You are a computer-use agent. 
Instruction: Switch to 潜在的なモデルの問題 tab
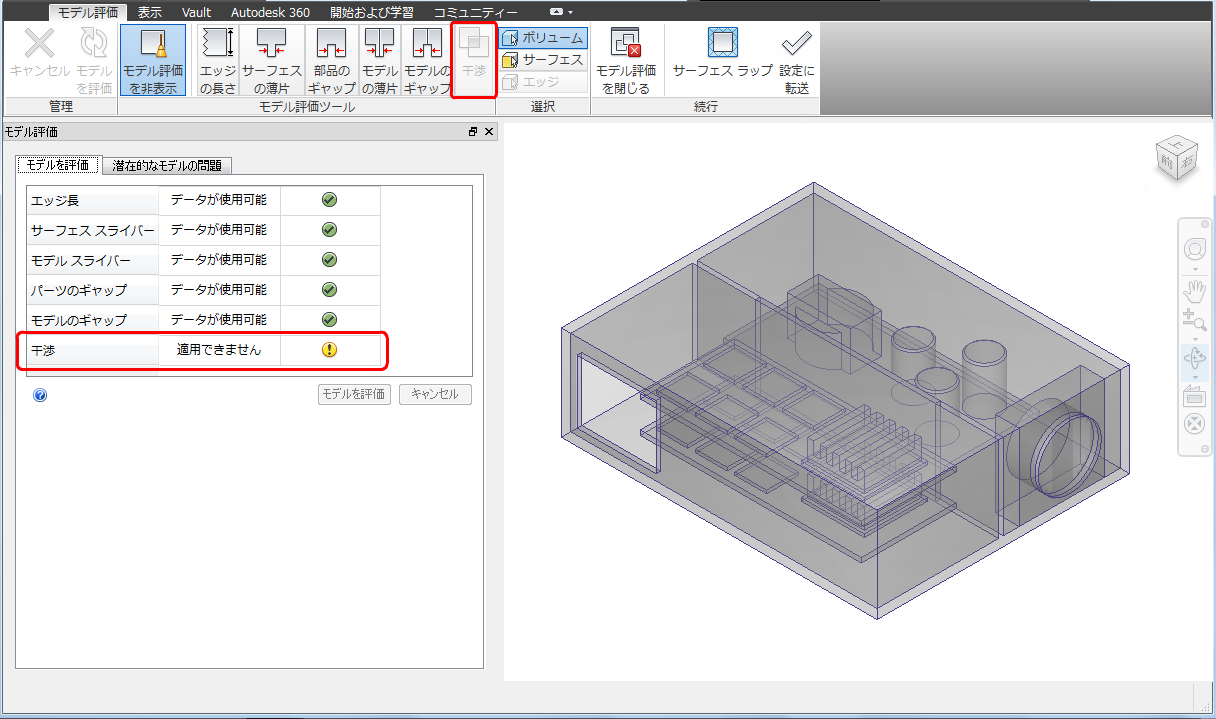tap(167, 165)
